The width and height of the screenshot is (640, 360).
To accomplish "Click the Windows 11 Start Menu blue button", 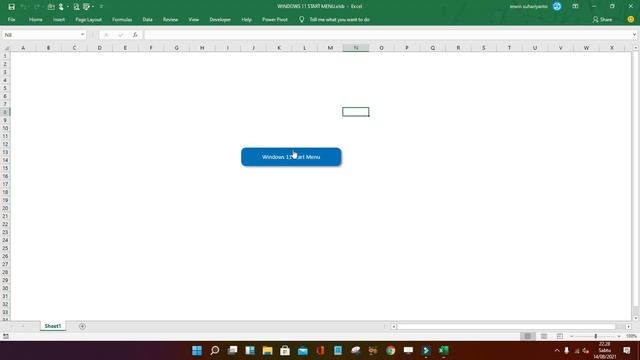I will tap(291, 157).
